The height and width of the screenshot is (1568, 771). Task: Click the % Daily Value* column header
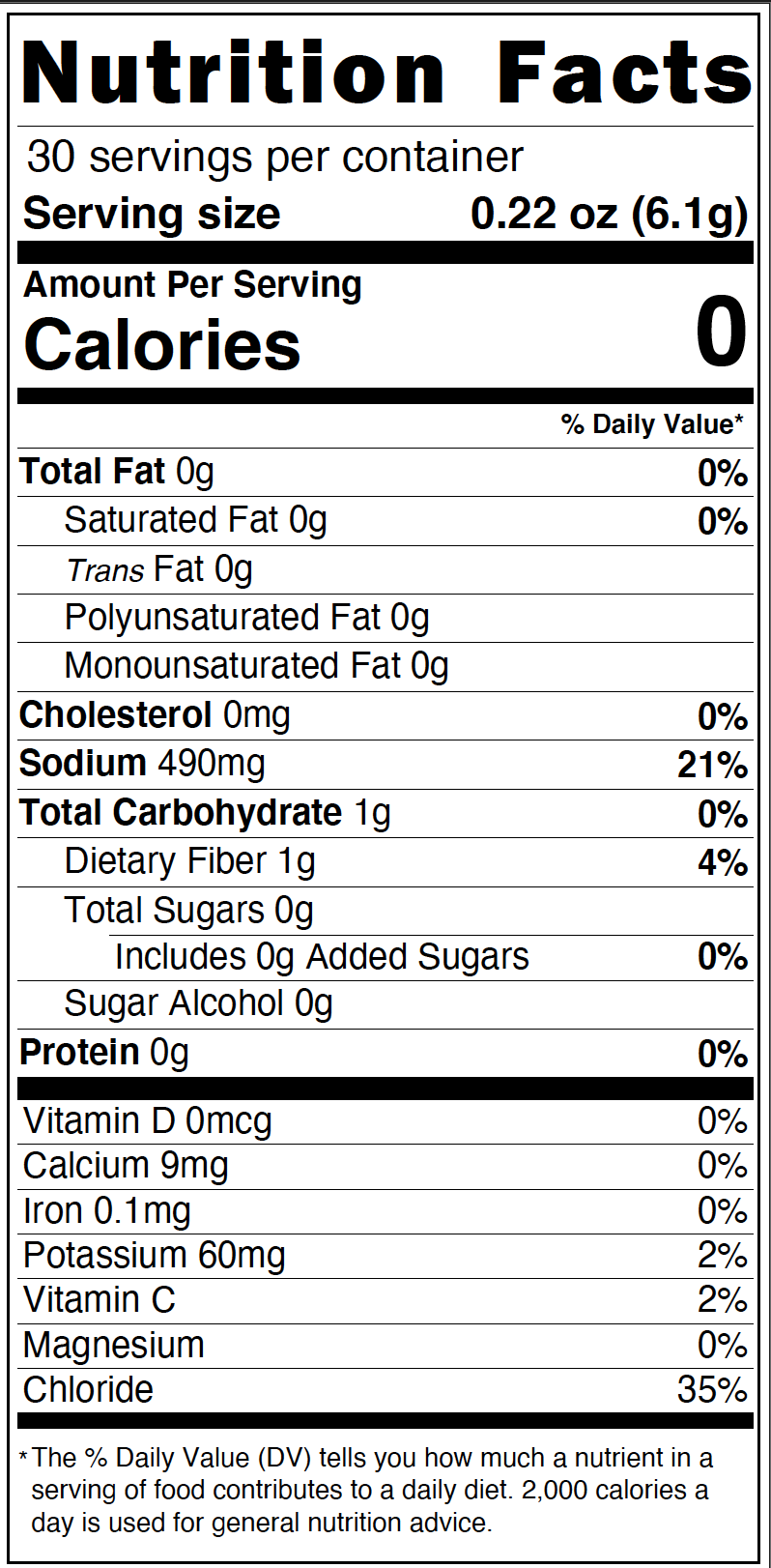tap(652, 424)
